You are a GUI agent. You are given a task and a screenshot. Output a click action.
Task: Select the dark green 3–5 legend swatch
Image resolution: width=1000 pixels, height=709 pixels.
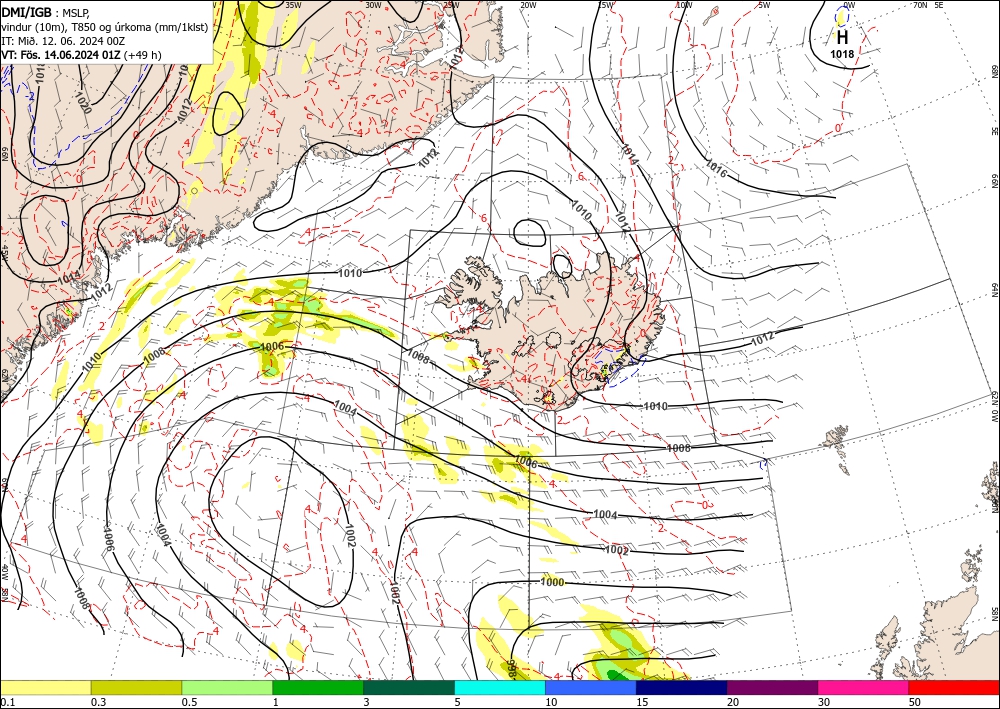pos(409,687)
